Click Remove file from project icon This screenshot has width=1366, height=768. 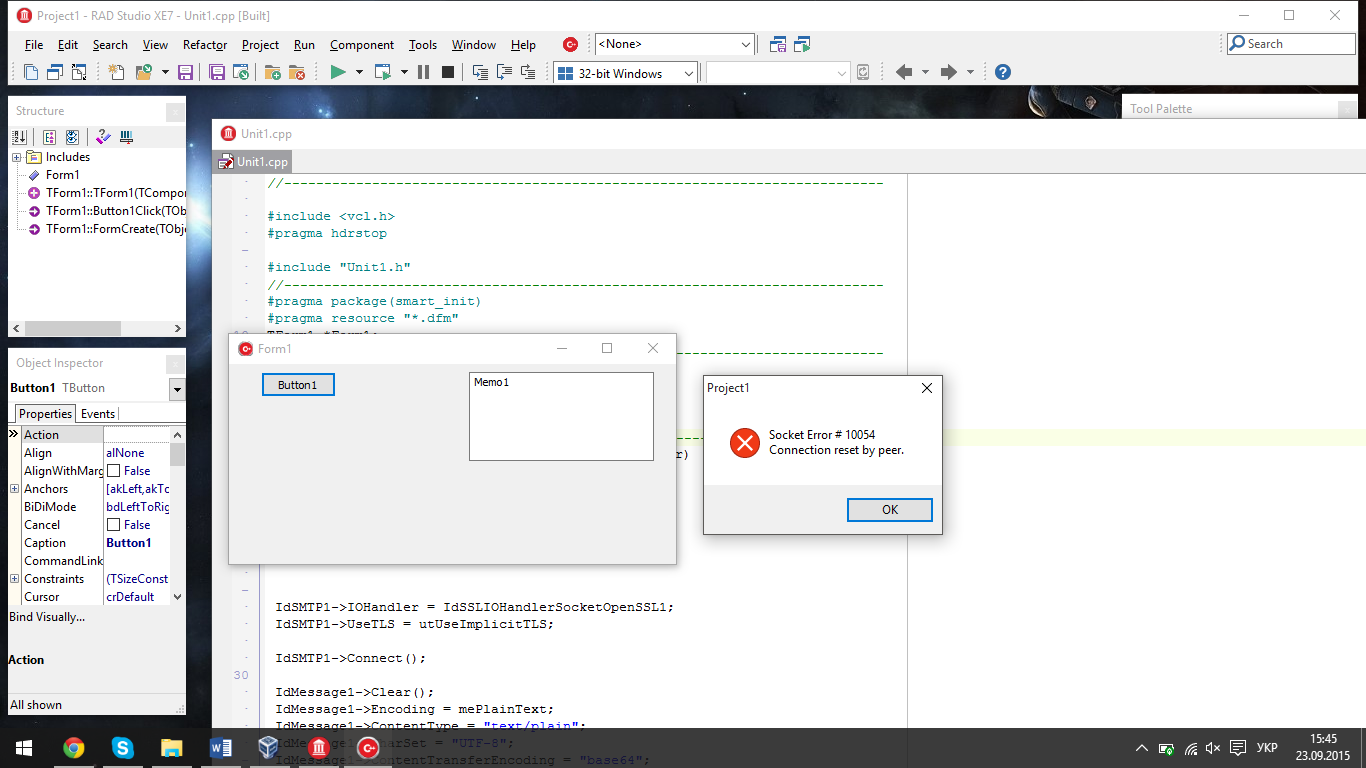(297, 72)
